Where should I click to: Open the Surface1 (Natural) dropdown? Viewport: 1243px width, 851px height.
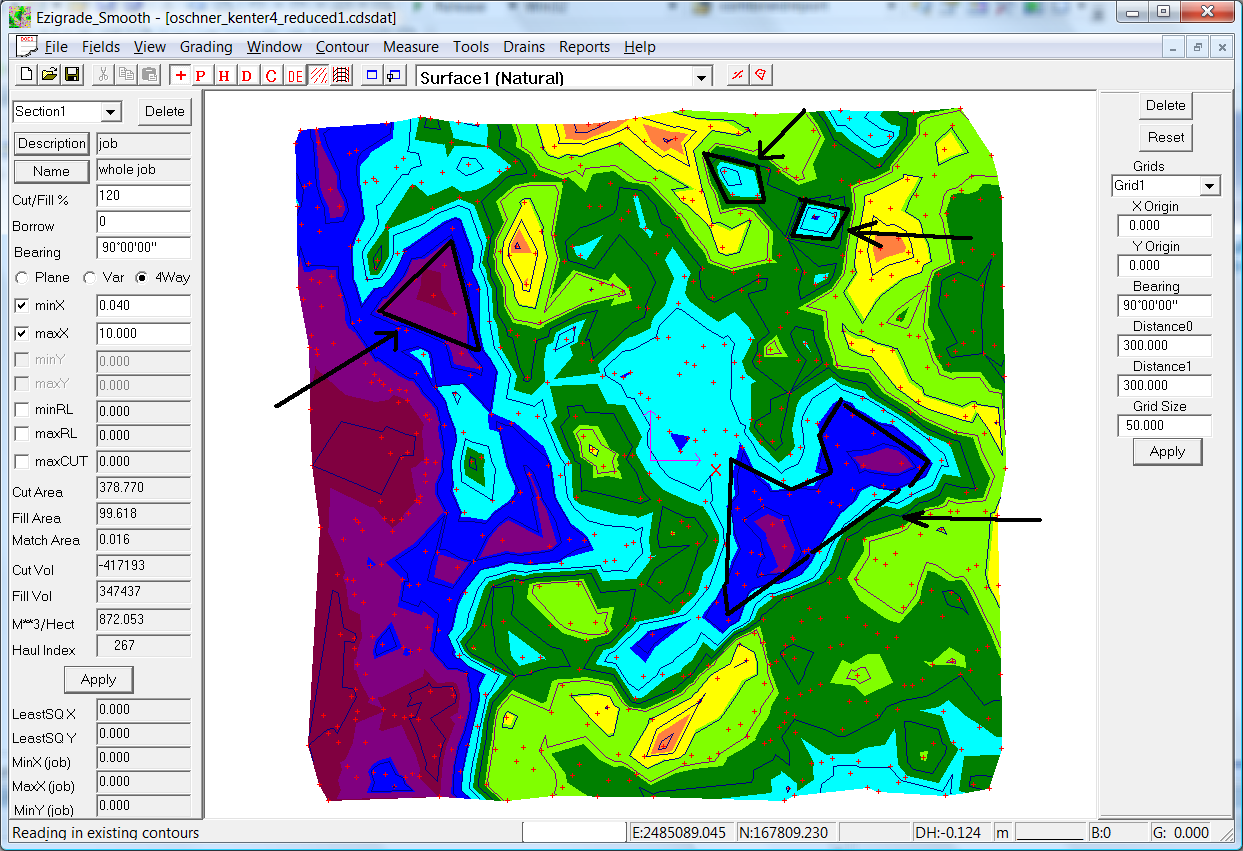click(x=702, y=78)
